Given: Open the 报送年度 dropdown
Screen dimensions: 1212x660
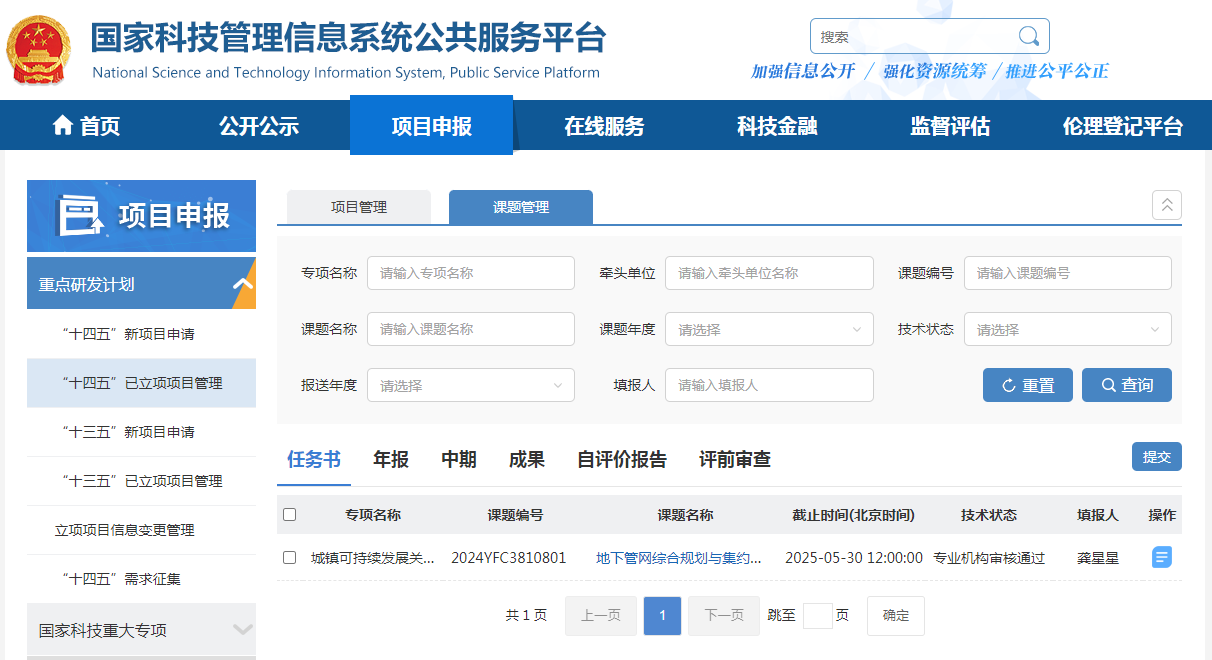Looking at the screenshot, I should (x=471, y=385).
